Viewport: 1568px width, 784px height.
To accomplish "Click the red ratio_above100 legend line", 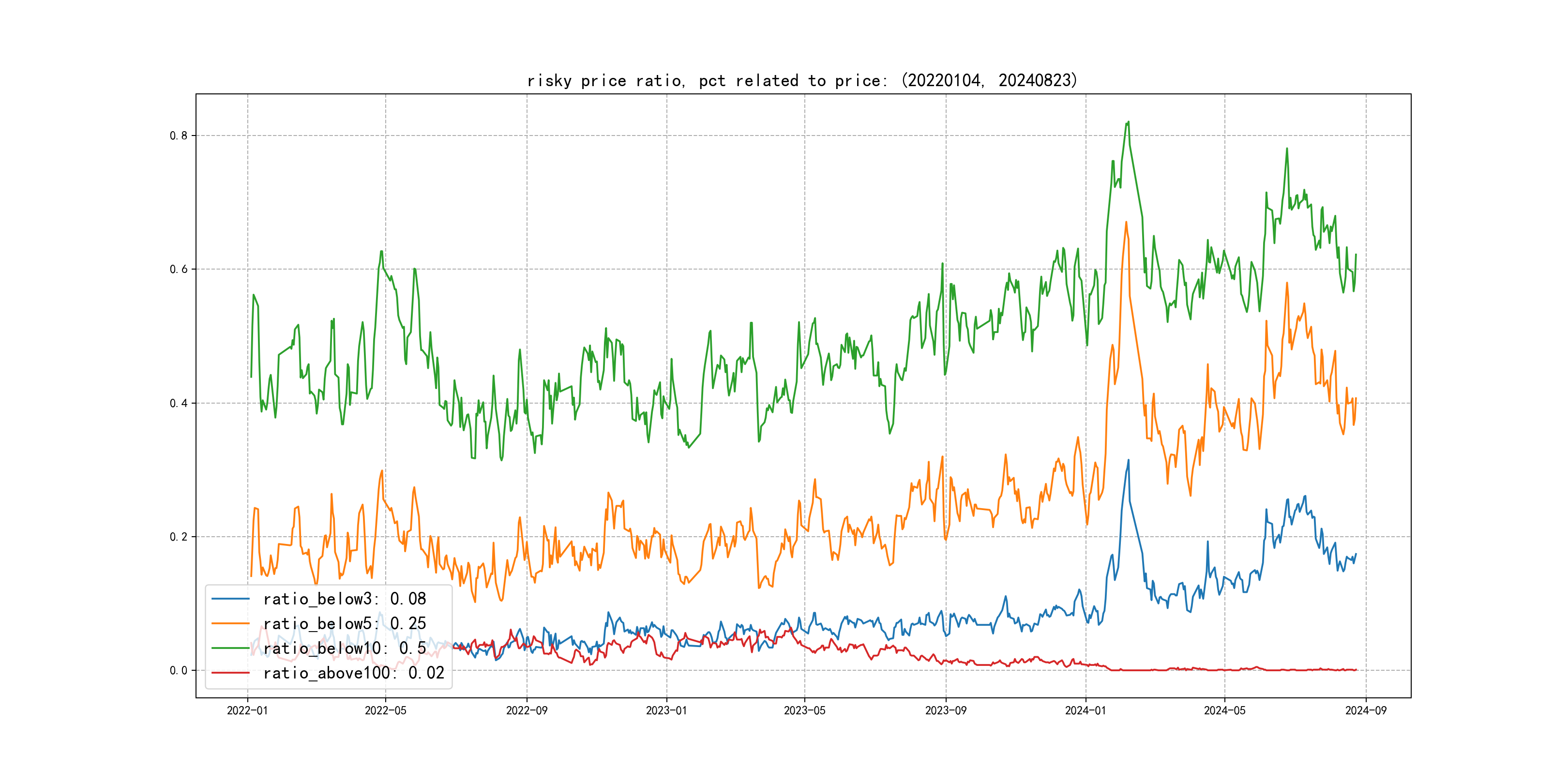I will 230,673.
